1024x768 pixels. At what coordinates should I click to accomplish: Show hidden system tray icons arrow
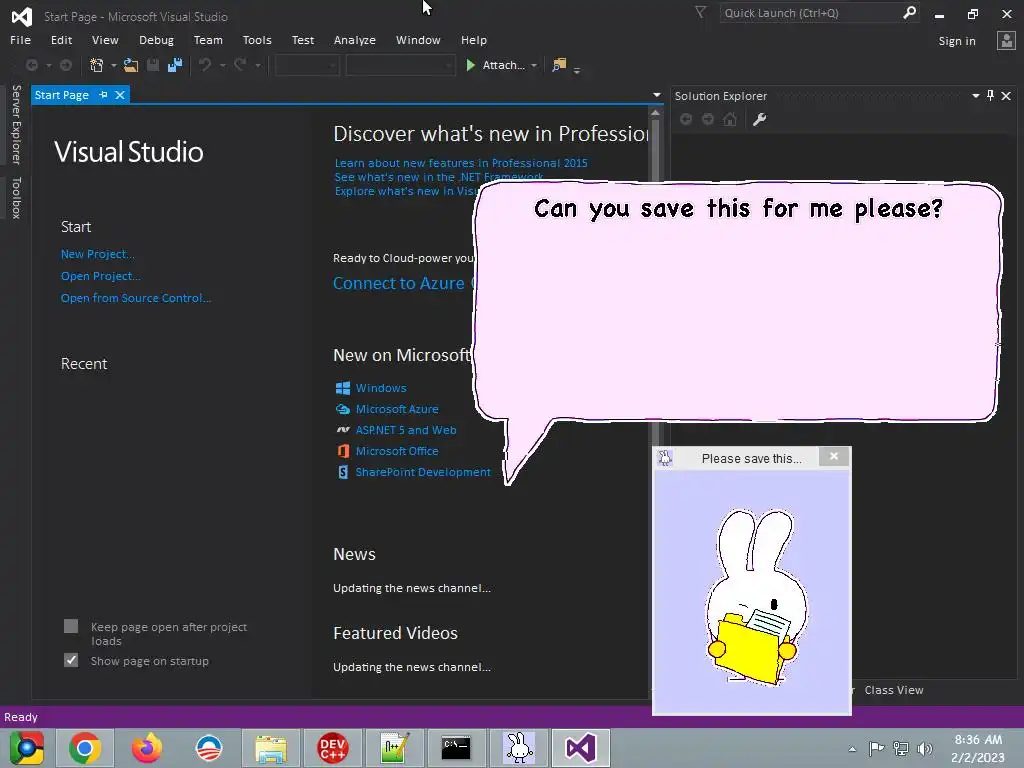(852, 749)
